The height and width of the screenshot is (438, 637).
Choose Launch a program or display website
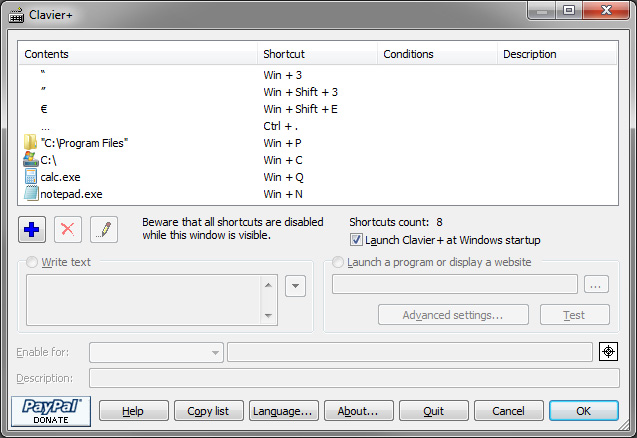click(x=339, y=262)
